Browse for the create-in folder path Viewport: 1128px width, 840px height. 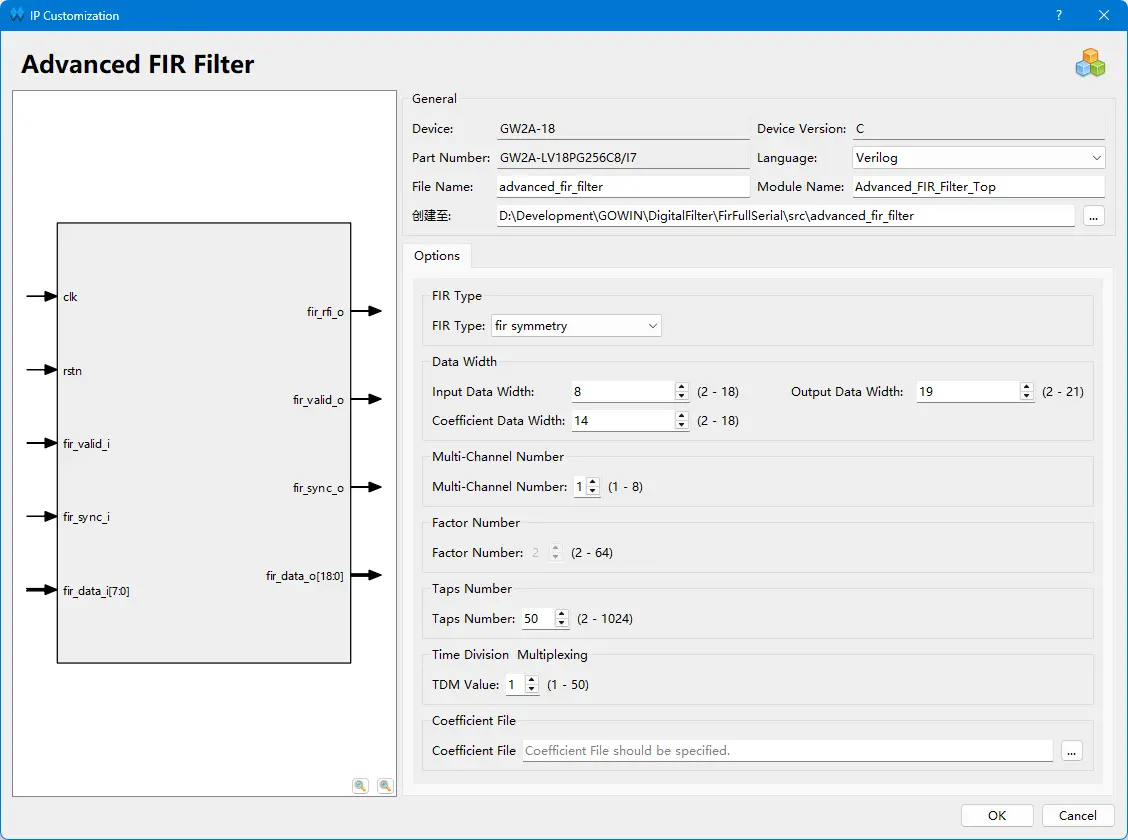click(1093, 216)
